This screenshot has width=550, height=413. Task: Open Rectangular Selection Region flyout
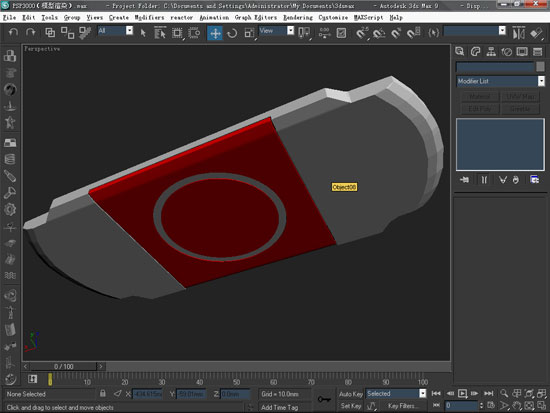(x=177, y=33)
